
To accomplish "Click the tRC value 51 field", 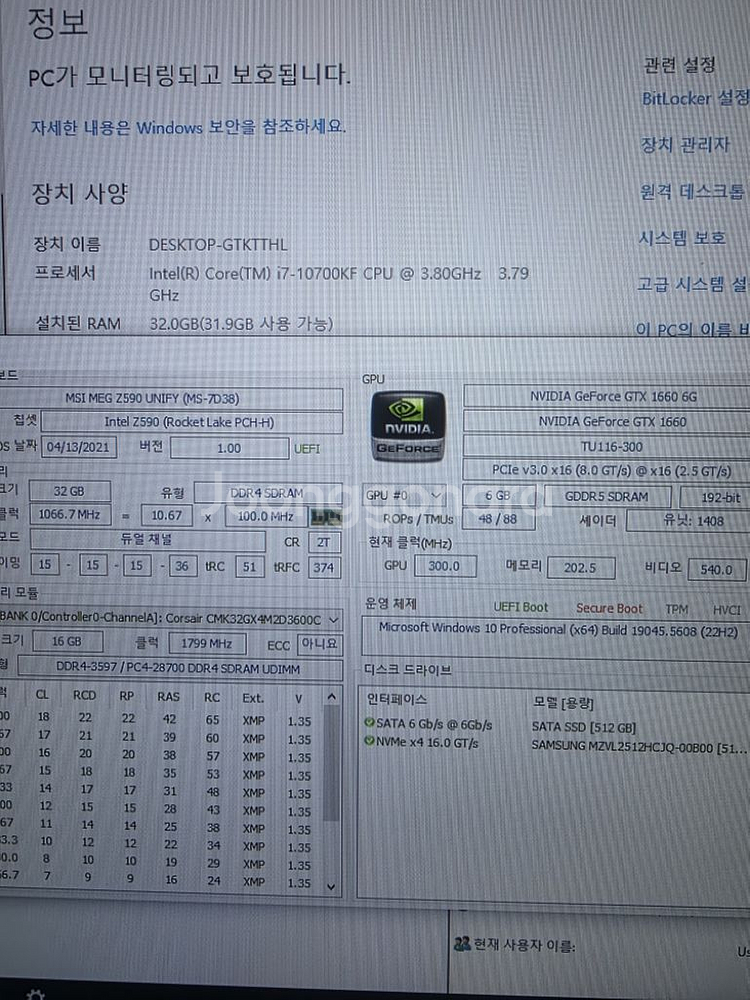I will click(x=249, y=566).
